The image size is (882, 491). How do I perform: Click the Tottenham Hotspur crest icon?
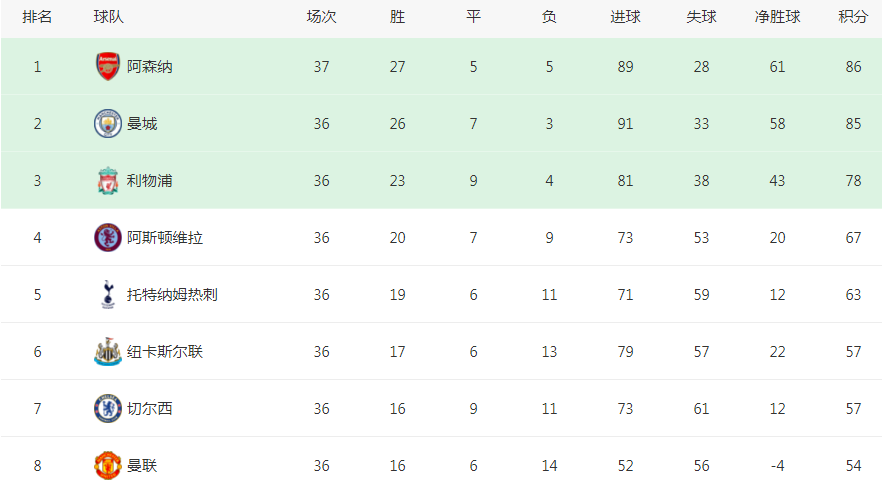107,295
